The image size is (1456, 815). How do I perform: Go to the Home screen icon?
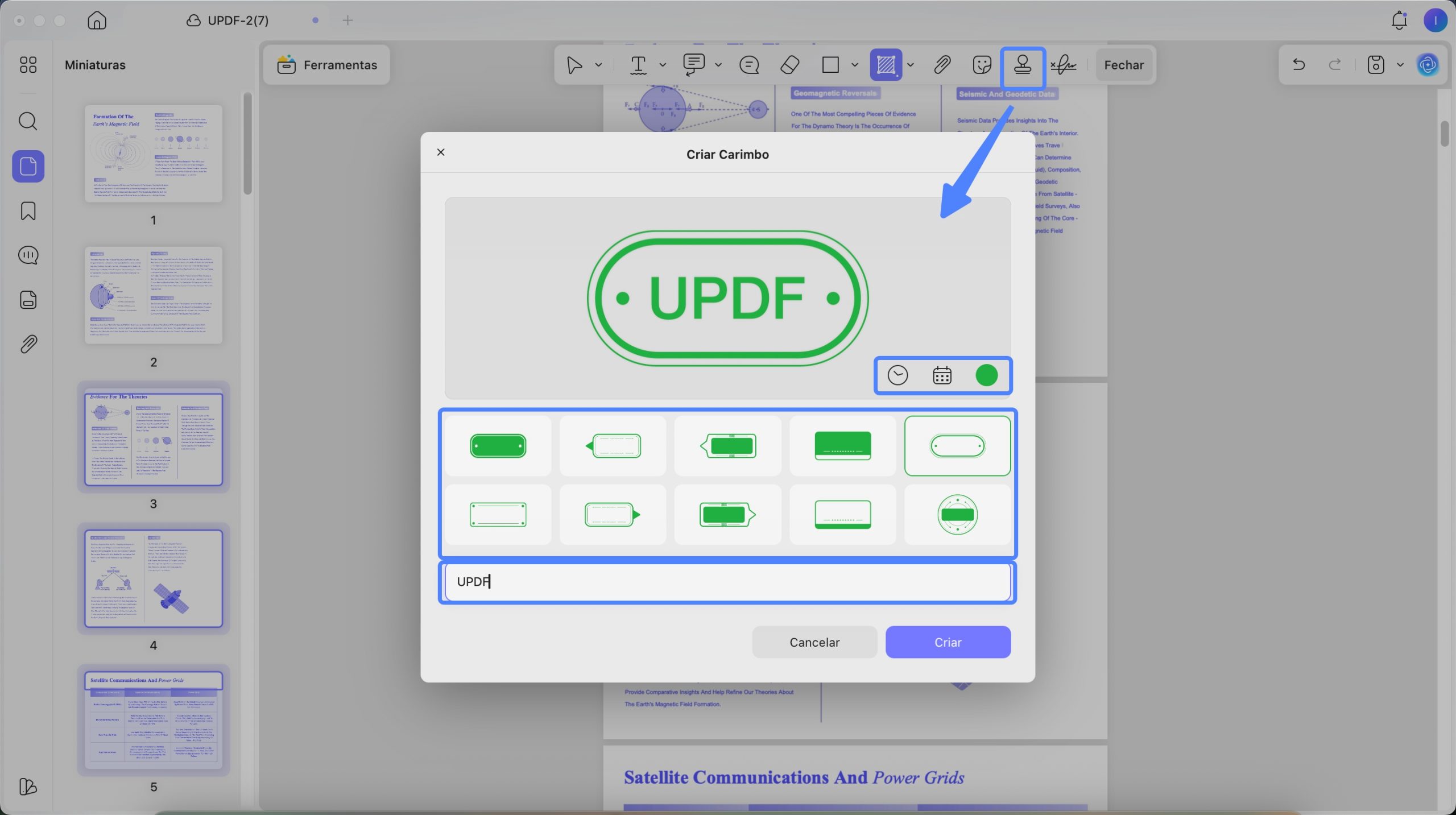tap(97, 20)
